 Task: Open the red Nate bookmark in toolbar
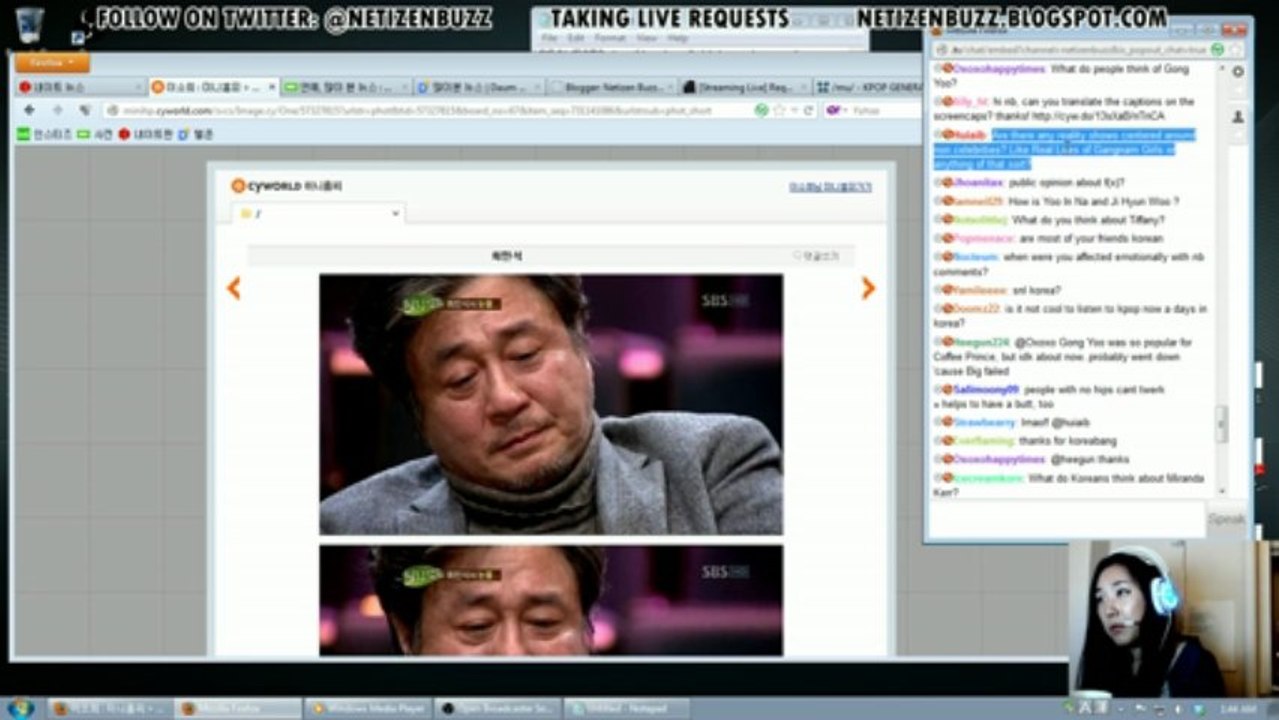click(x=145, y=134)
